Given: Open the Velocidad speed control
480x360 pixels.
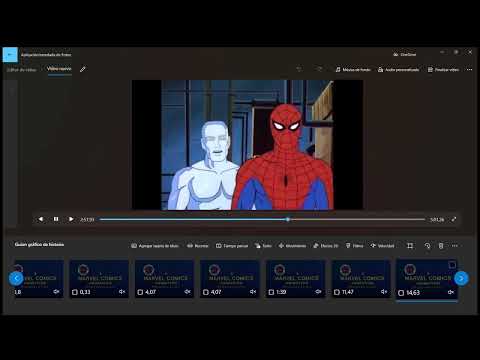Looking at the screenshot, I should tap(382, 246).
